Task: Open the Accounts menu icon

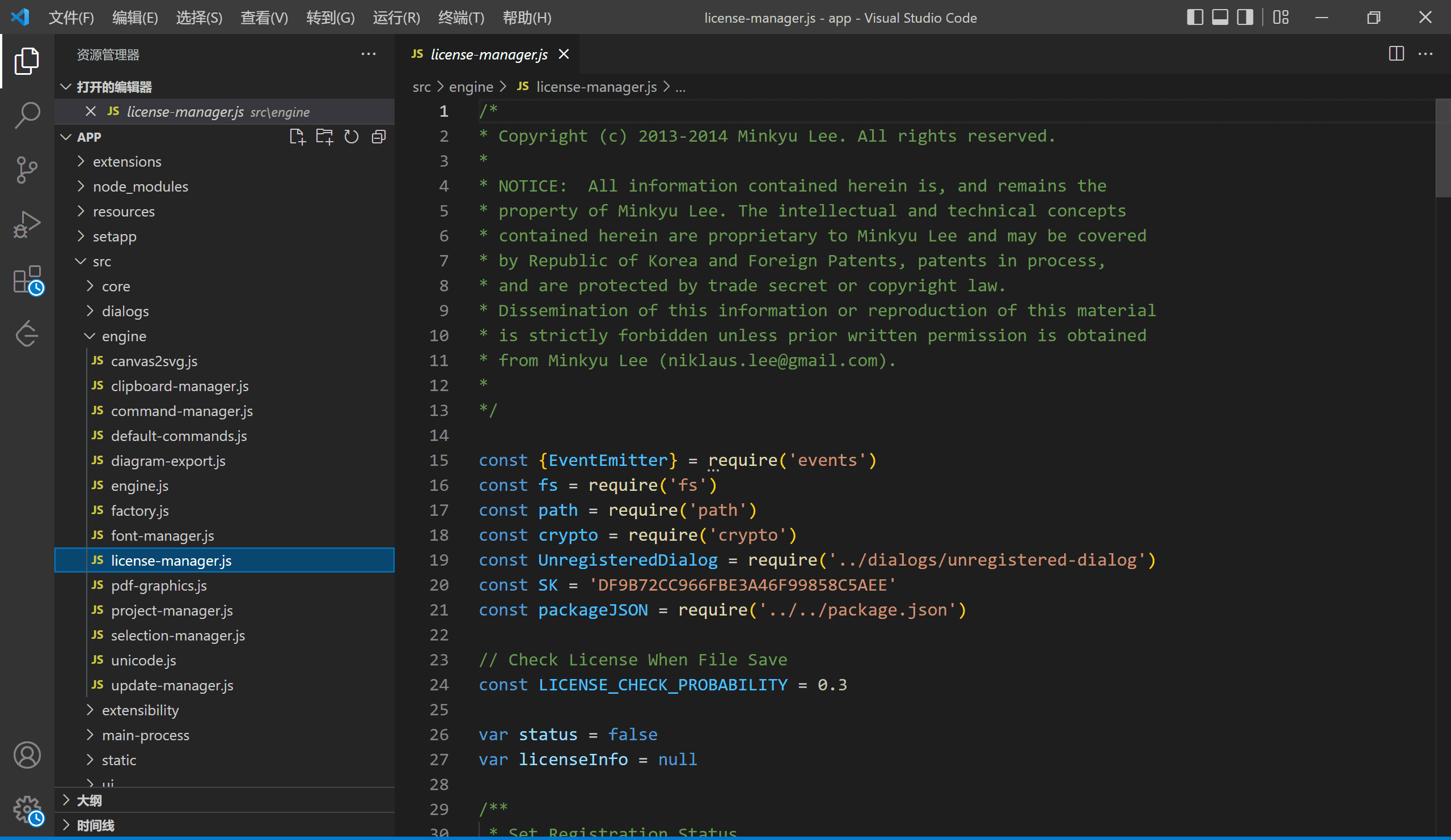Action: pyautogui.click(x=27, y=755)
